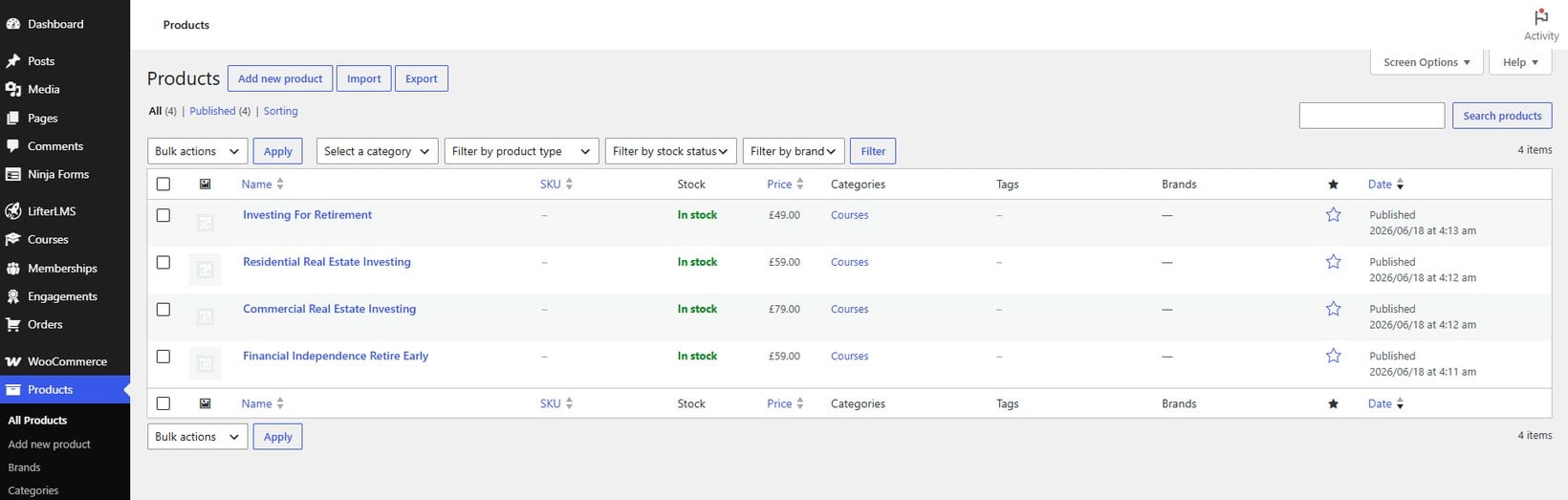Click Courses category for Investing For Retirement
This screenshot has width=1568, height=500.
pos(849,215)
